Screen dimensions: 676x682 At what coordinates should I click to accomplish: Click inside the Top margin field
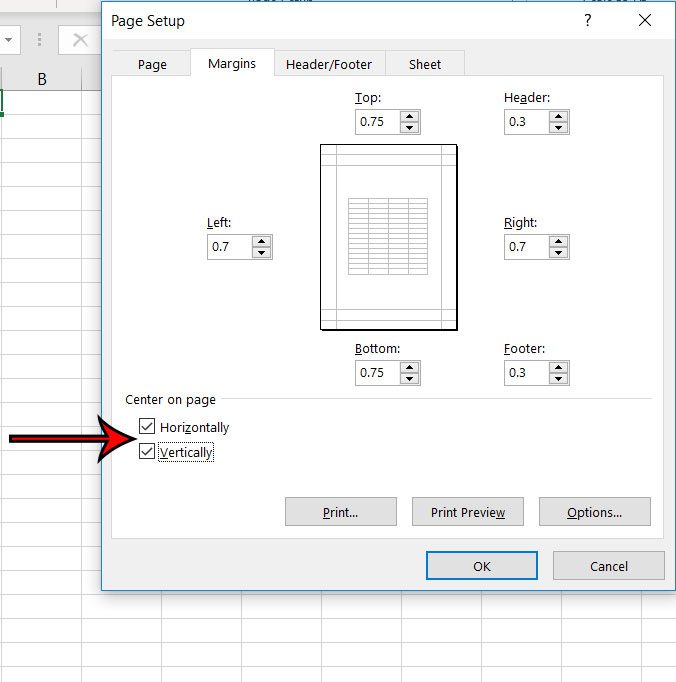377,122
